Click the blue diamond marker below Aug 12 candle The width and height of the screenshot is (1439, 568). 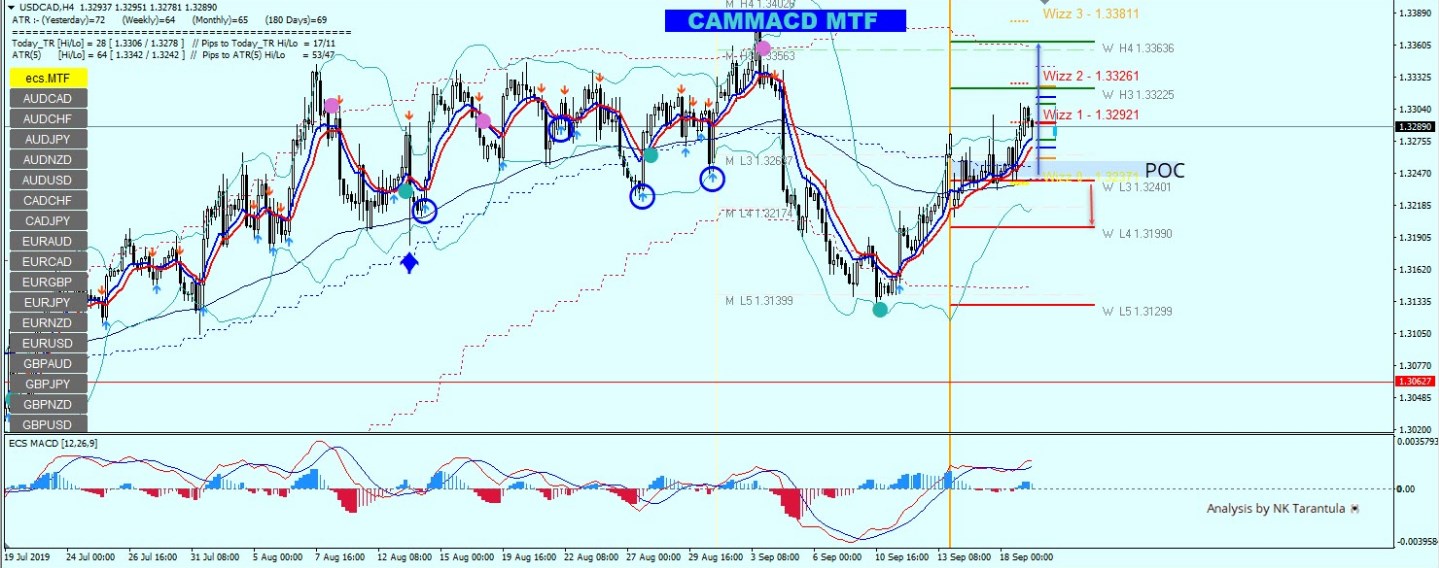click(409, 263)
